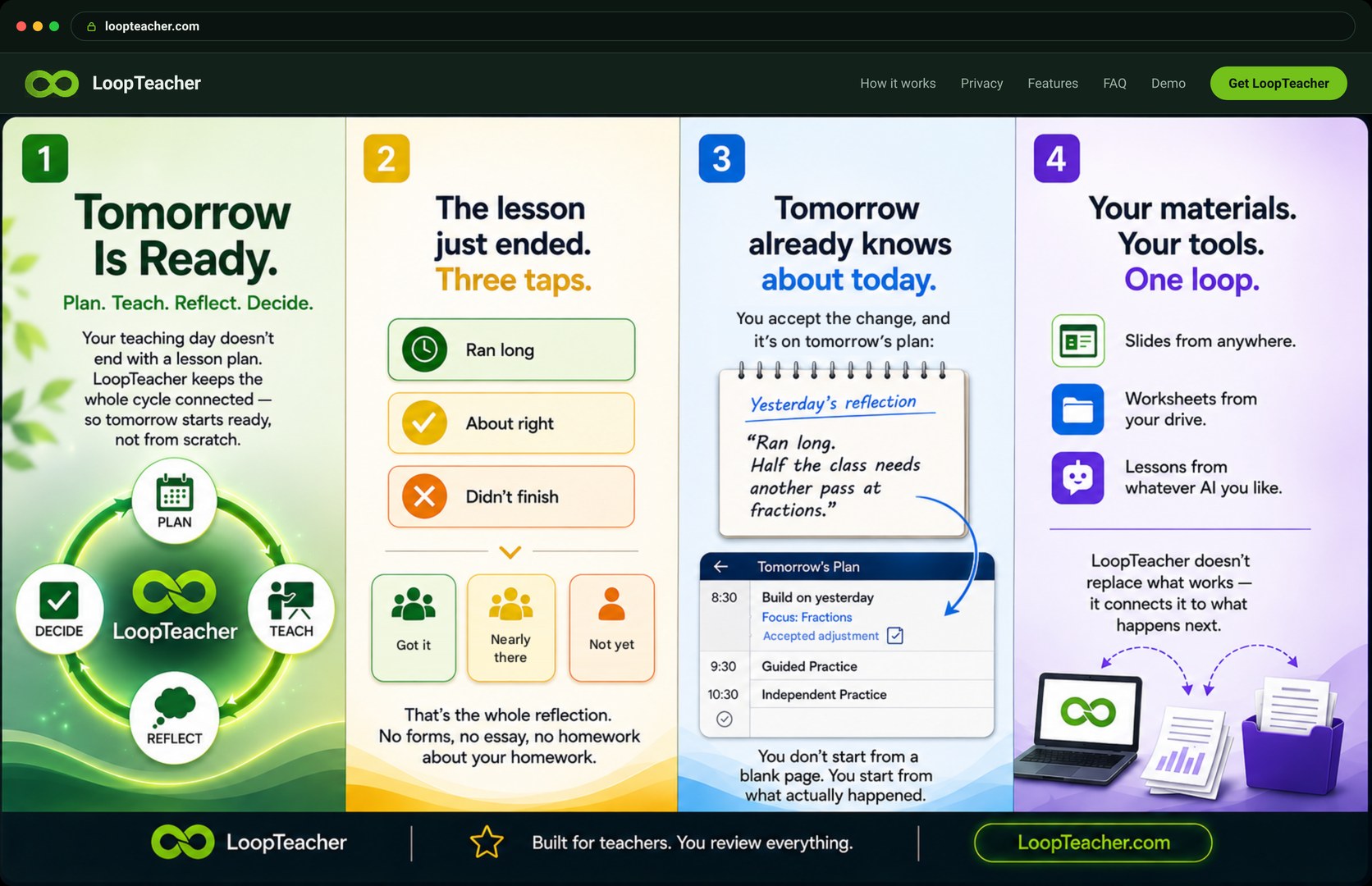Click the LoopTeacher infinity logo in header

[52, 83]
